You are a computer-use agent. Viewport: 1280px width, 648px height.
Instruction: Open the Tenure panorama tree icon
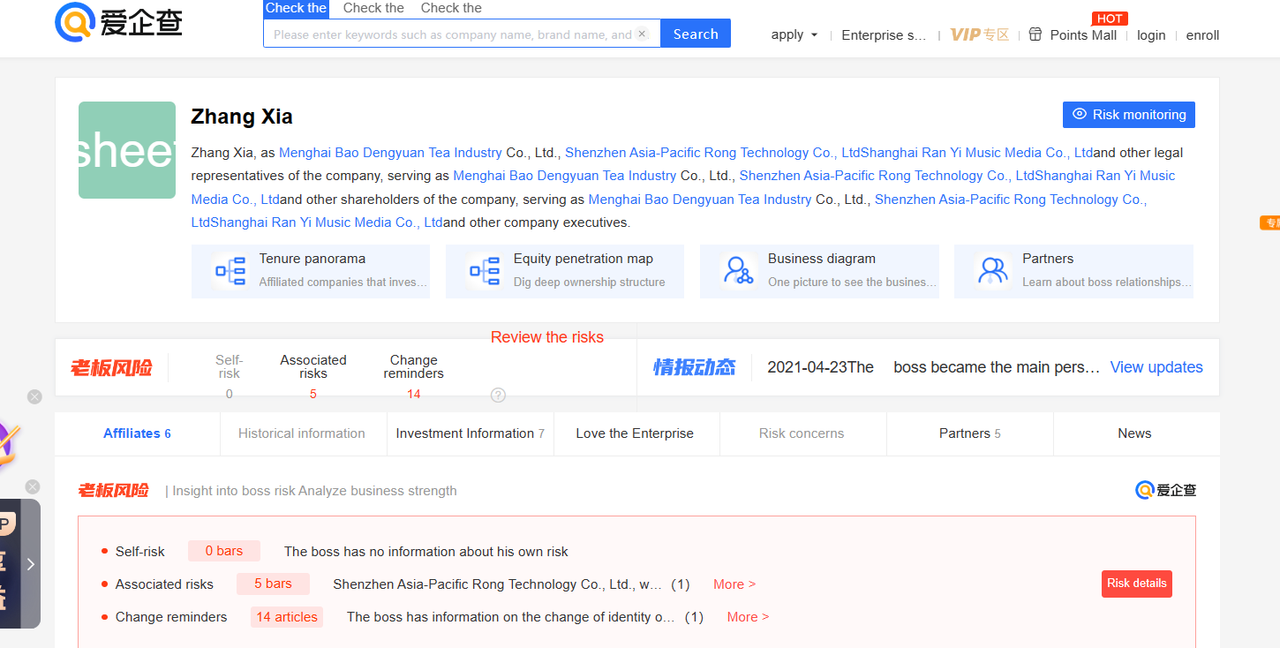[x=231, y=271]
